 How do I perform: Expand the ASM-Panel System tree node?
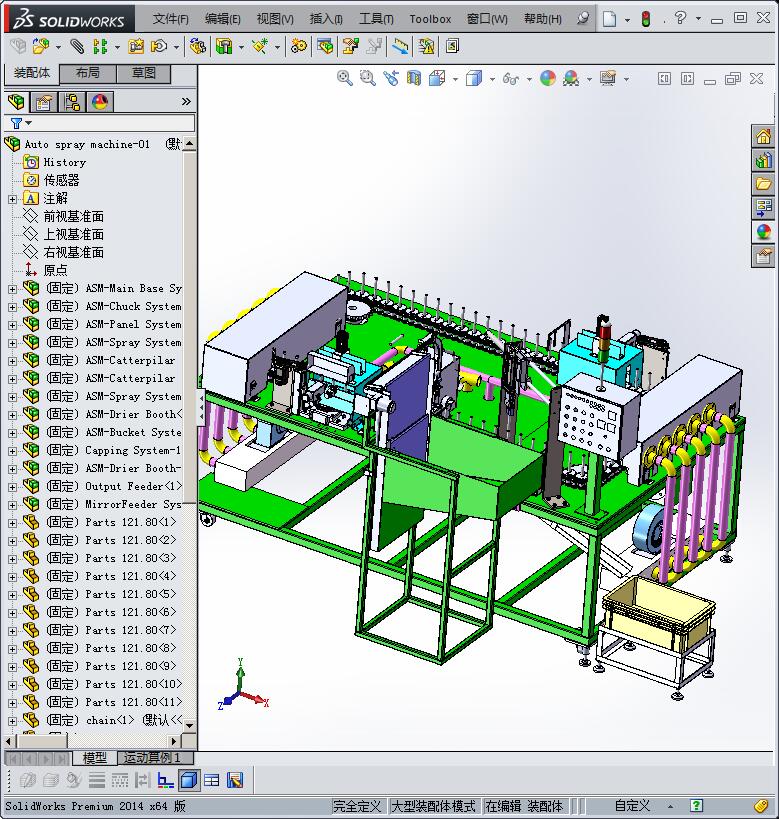(x=12, y=325)
